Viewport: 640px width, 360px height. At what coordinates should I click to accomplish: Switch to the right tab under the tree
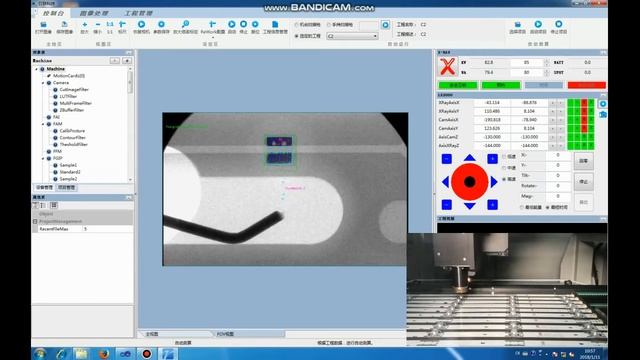[66, 187]
